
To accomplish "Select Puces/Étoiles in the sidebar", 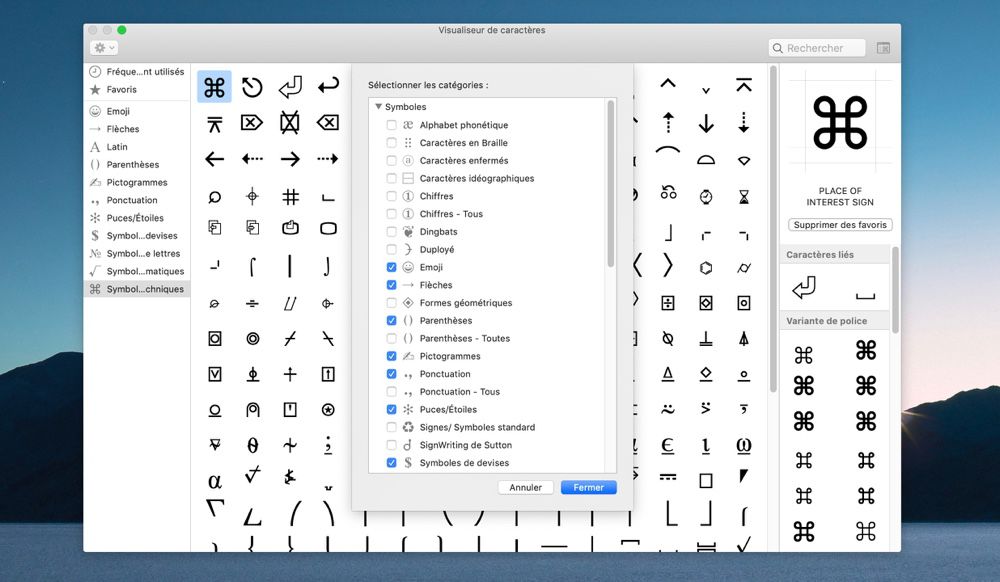I will point(137,218).
